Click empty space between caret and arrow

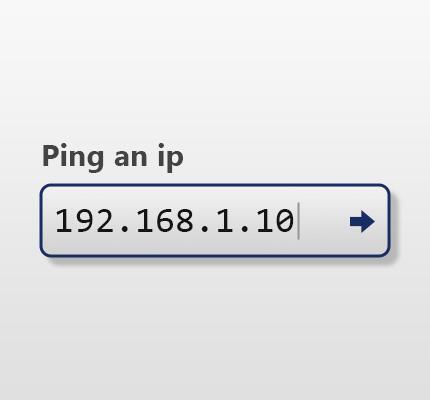[324, 221]
